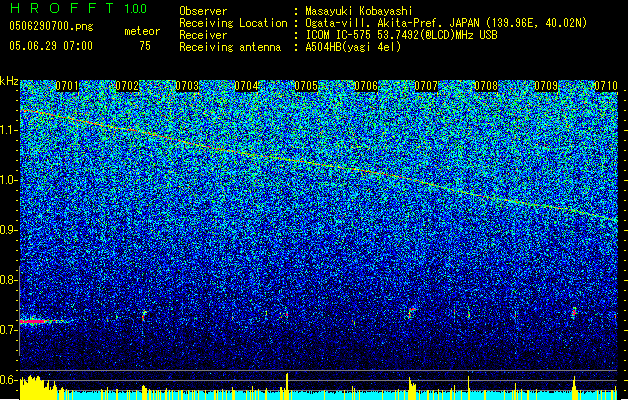Click the 0.8 frequency axis label
This screenshot has height=400, width=629.
pos(8,280)
